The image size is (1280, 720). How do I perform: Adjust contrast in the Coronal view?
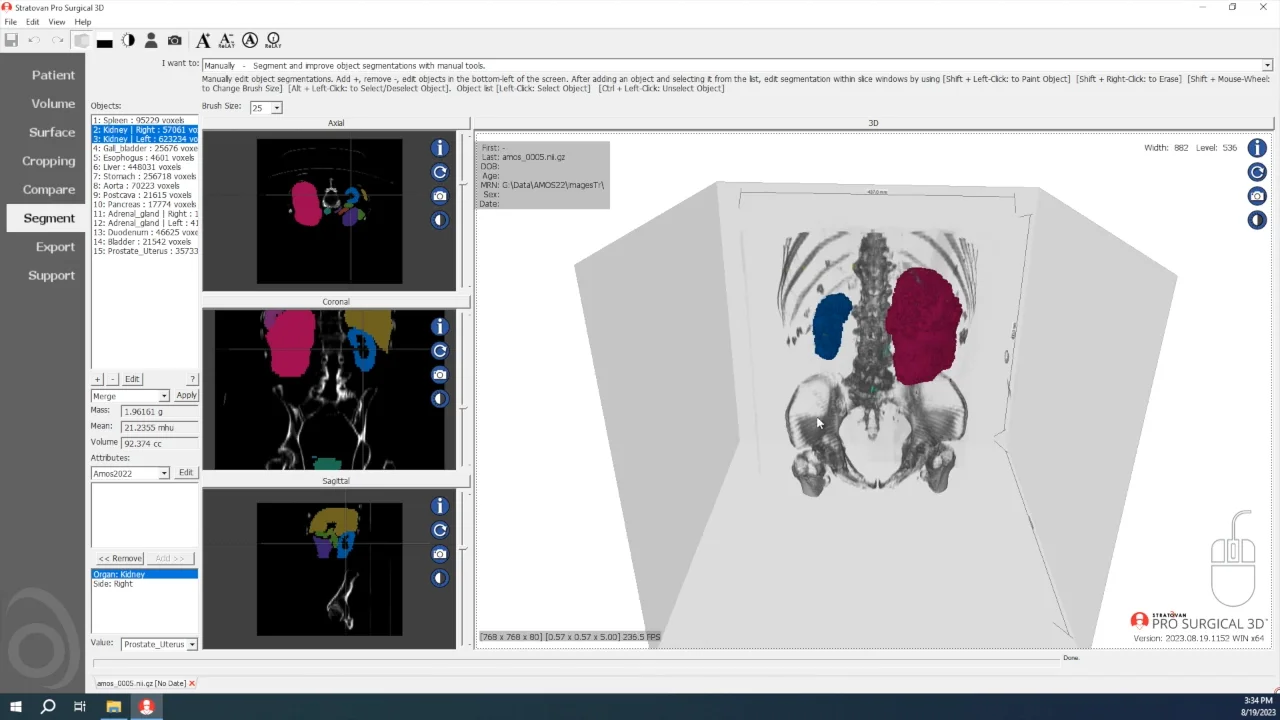click(x=440, y=399)
